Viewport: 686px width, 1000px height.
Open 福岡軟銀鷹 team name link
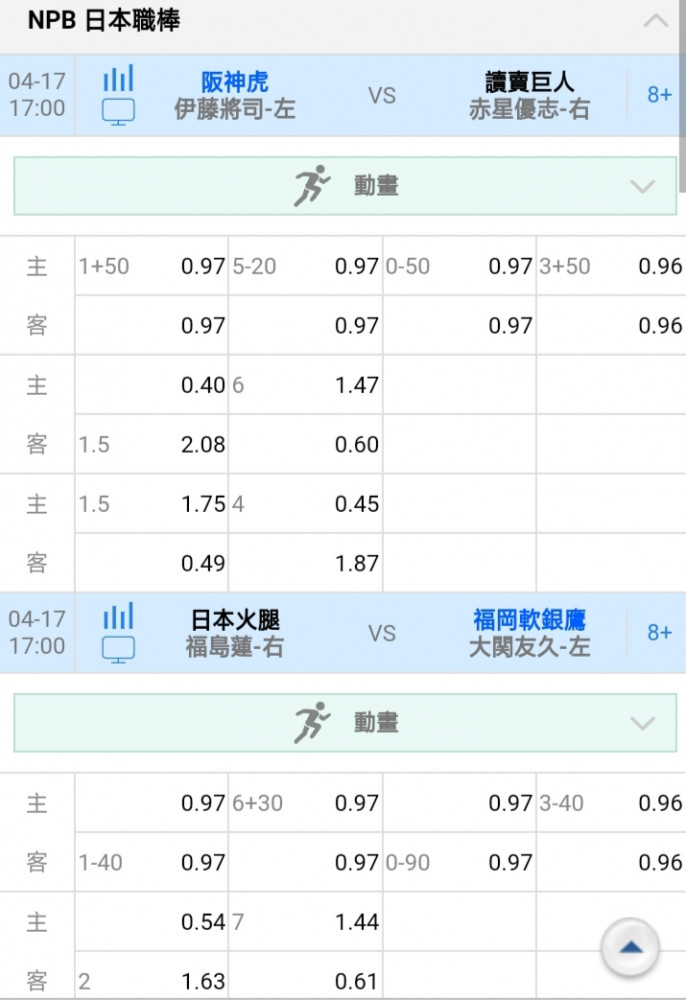click(529, 619)
